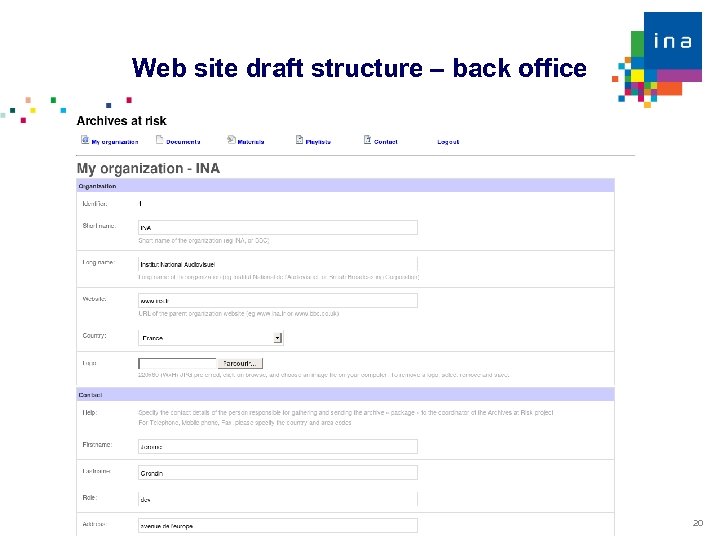720x540 pixels.
Task: Click the My organization nav icon
Action: pos(85,140)
